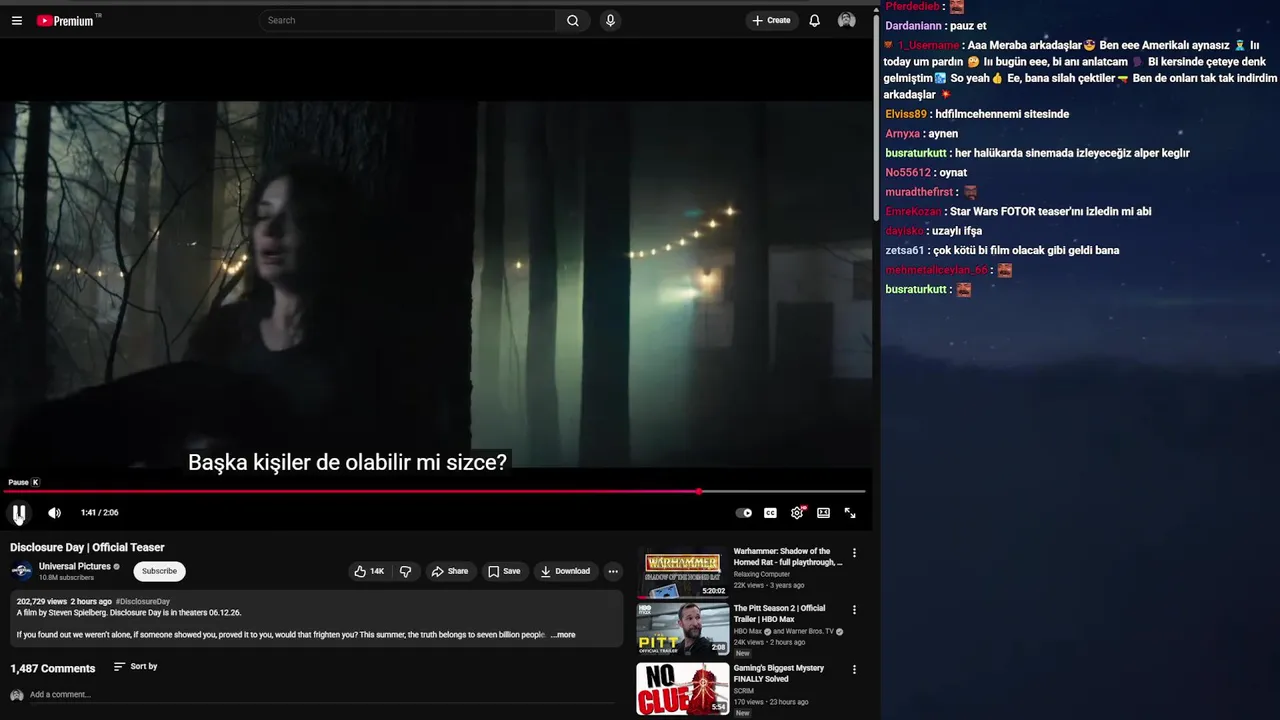
Task: Pause the video playback
Action: (x=19, y=513)
